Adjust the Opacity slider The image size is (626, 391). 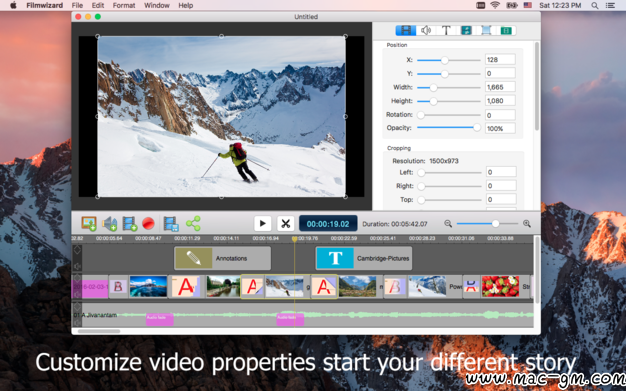[x=449, y=128]
